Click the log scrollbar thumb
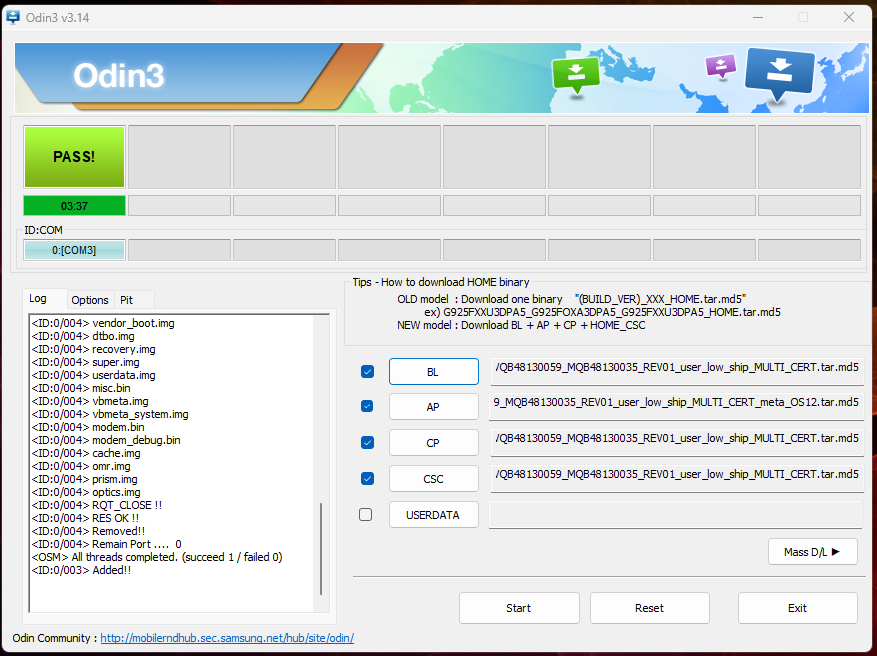Viewport: 877px width, 656px height. click(x=321, y=549)
